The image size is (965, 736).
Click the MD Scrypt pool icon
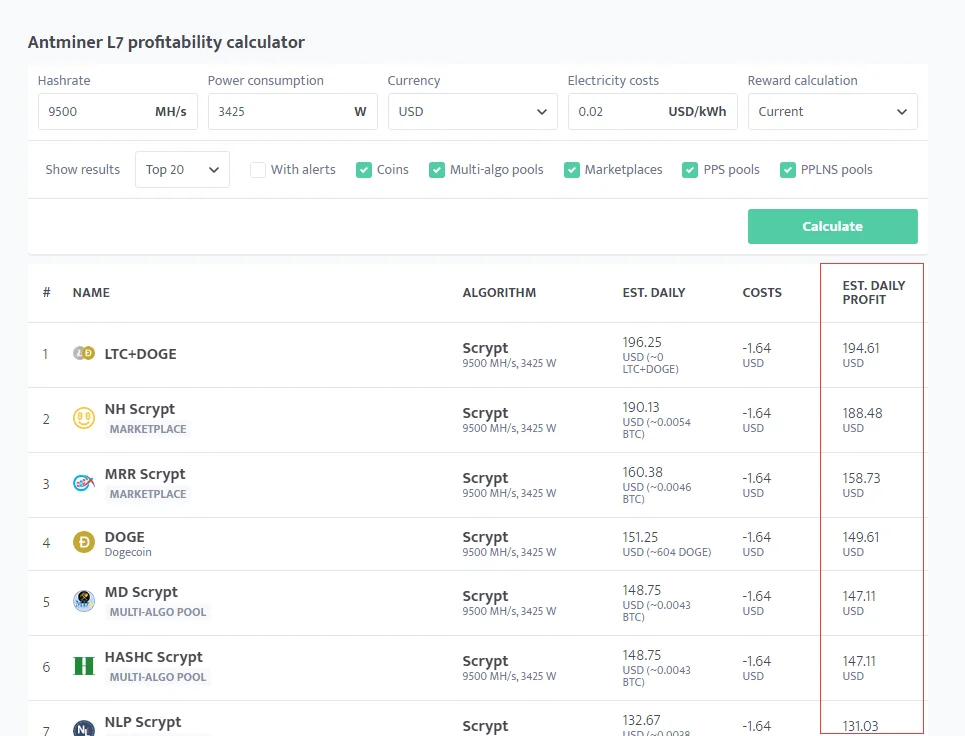[x=84, y=601]
